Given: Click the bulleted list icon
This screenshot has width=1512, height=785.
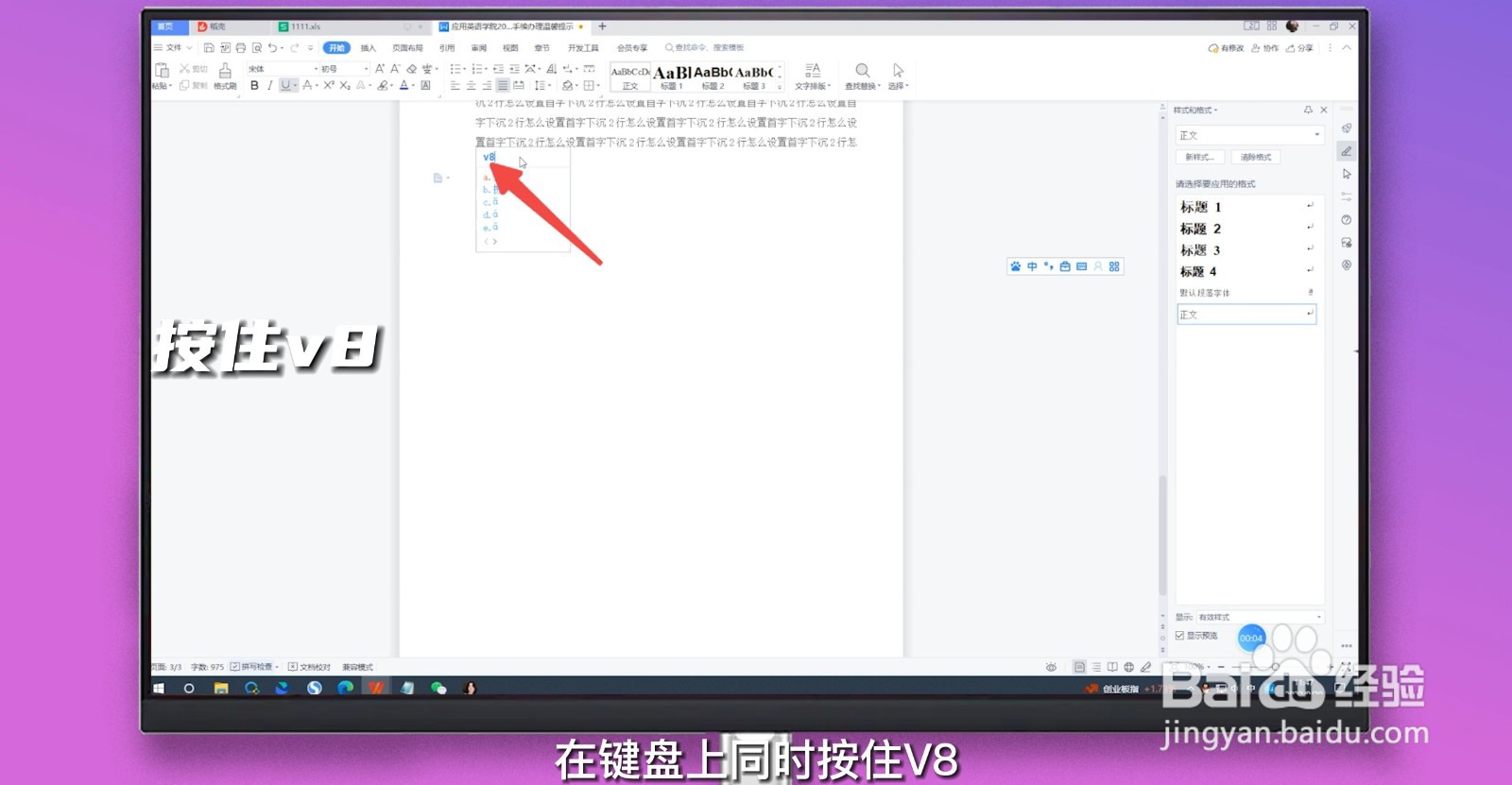Looking at the screenshot, I should [455, 69].
